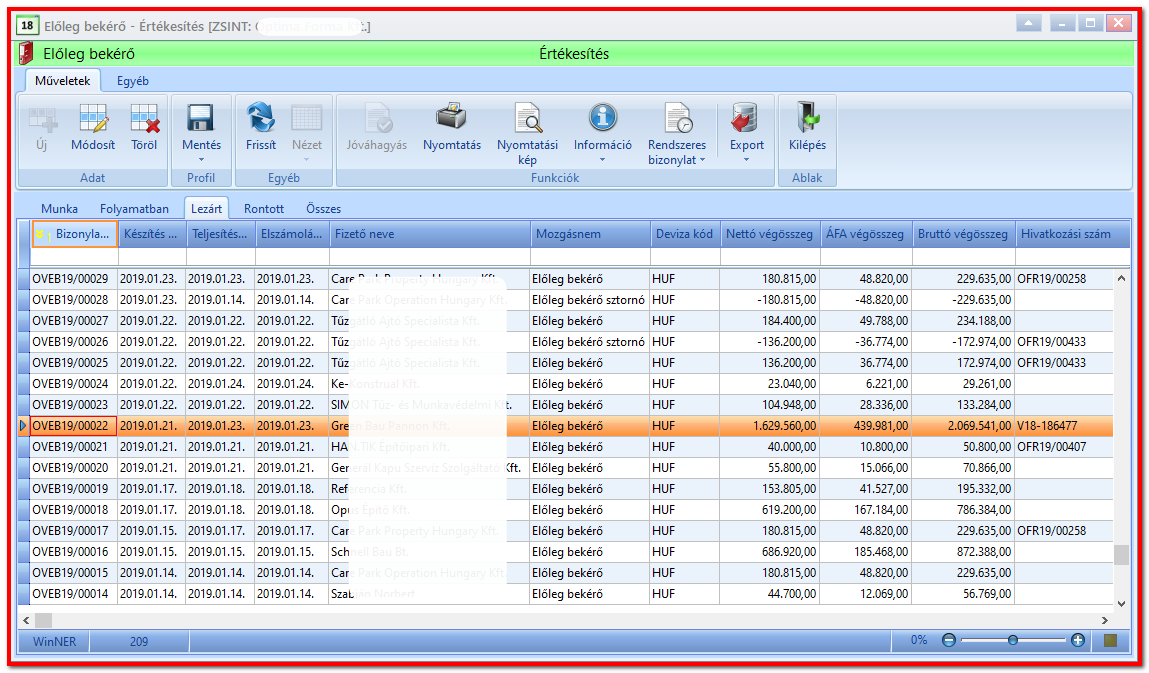1149x673 pixels.
Task: Open Nyomtatási kép print preview
Action: tap(528, 117)
